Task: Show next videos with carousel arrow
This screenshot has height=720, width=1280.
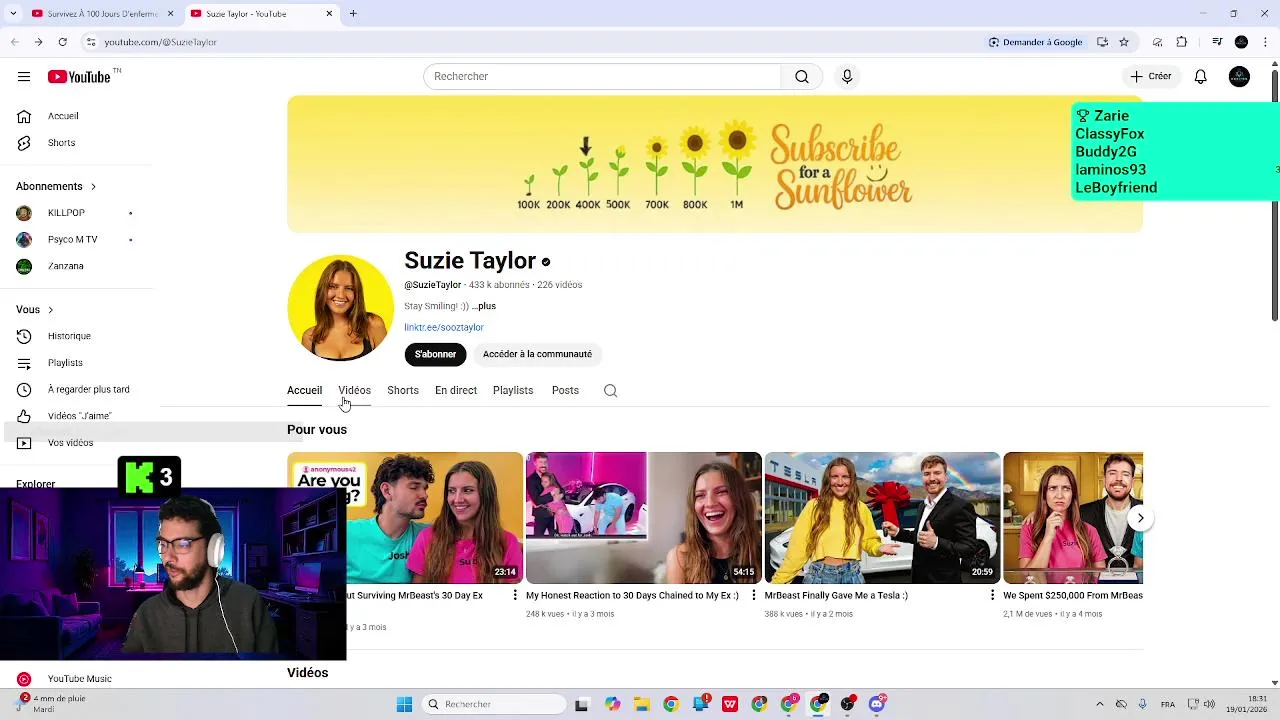Action: click(x=1140, y=518)
